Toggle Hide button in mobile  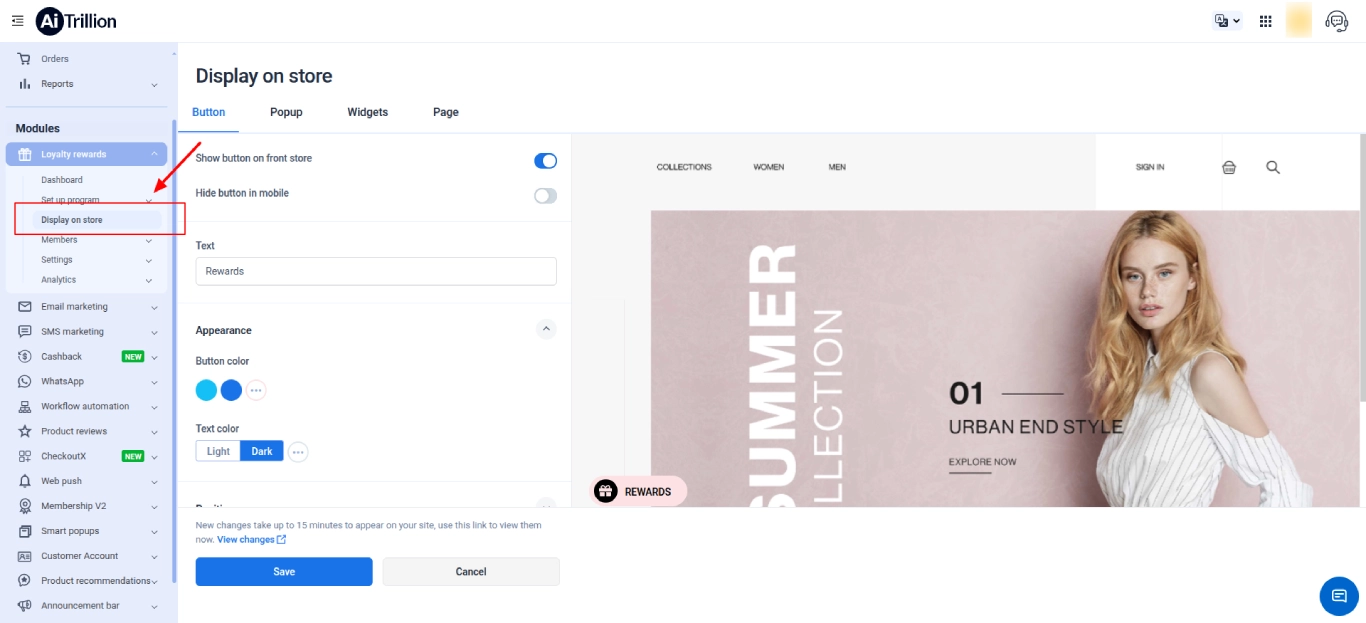pos(545,196)
